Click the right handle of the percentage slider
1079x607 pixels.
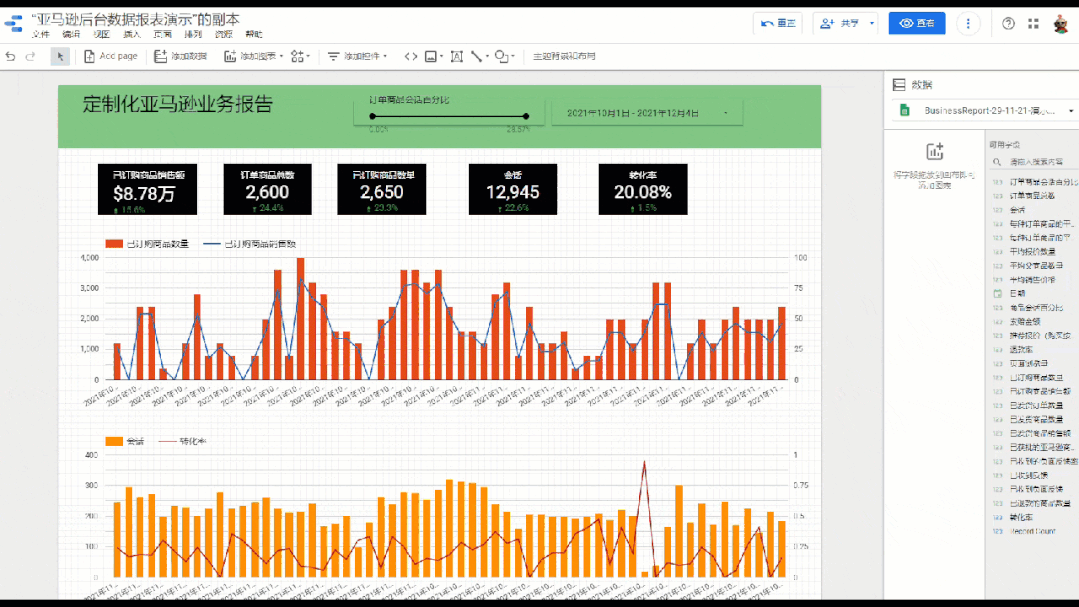point(526,117)
